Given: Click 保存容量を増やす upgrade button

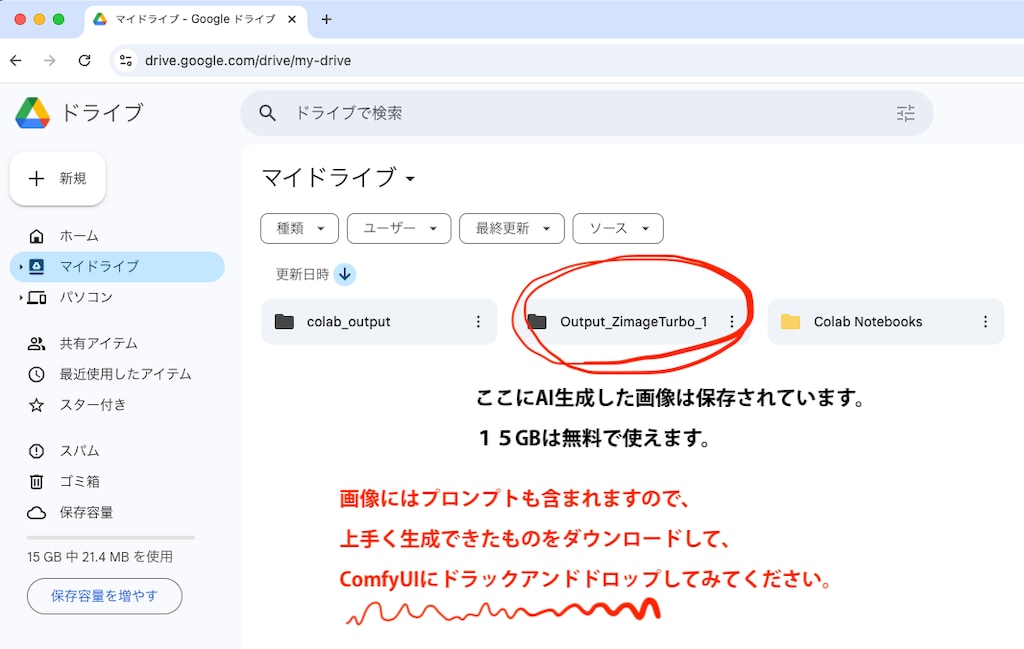Looking at the screenshot, I should [x=104, y=595].
